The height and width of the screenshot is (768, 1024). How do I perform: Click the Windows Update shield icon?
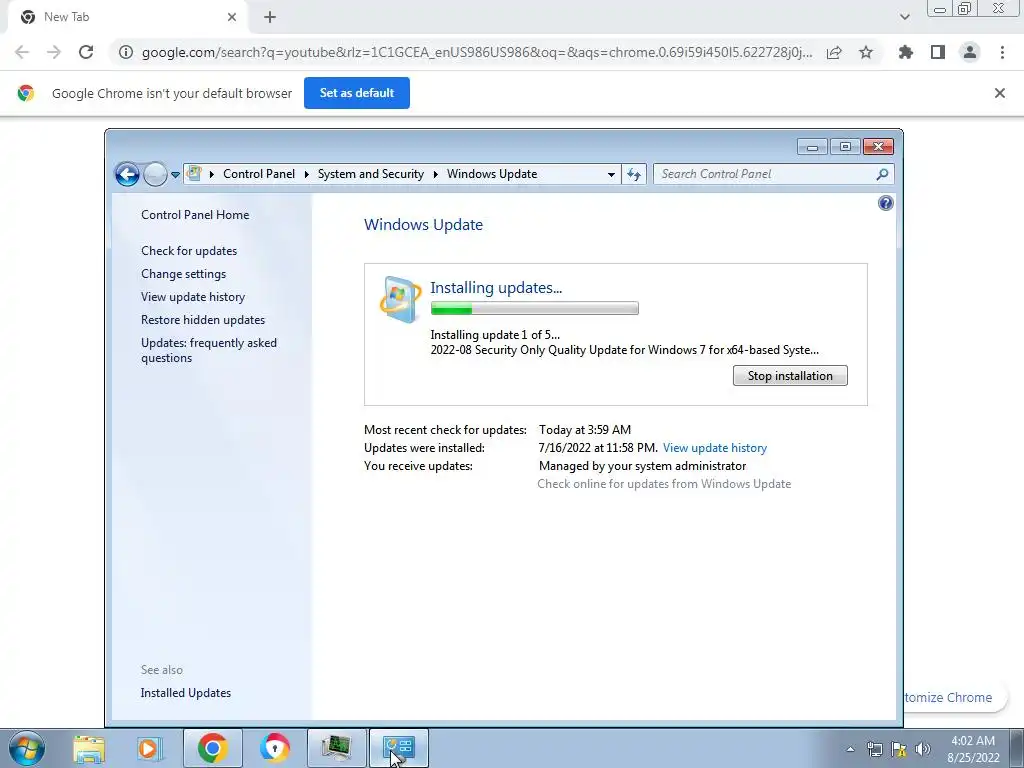[x=400, y=299]
